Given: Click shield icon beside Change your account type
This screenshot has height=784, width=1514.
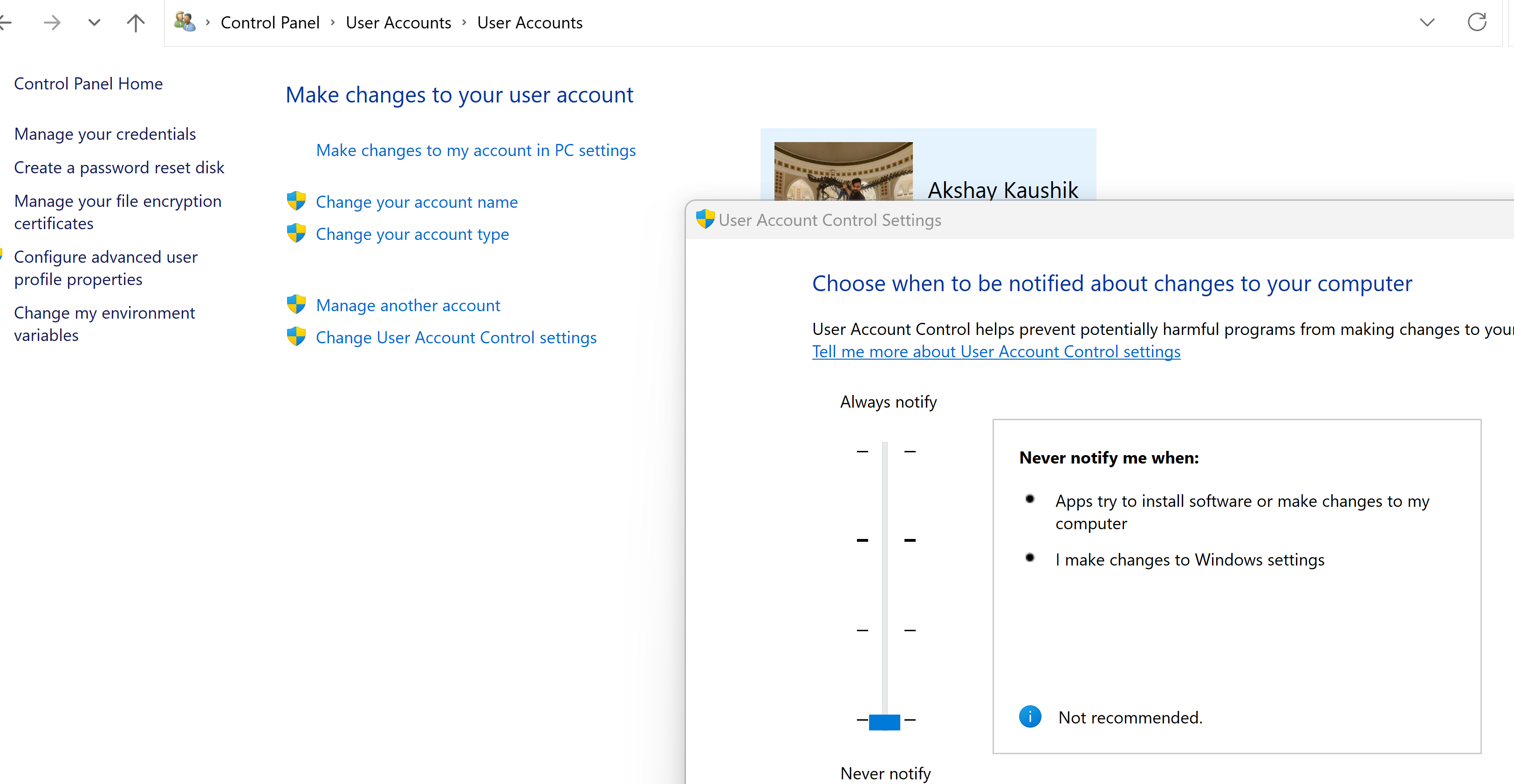Looking at the screenshot, I should (296, 233).
